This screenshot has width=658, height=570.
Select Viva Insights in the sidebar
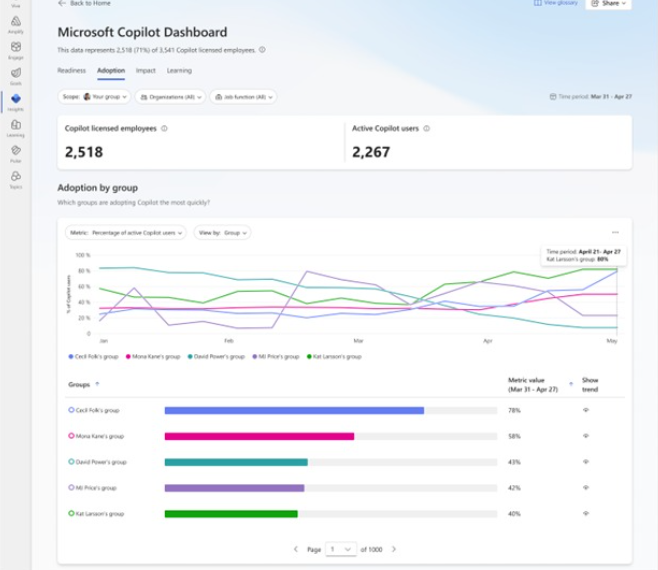point(16,102)
